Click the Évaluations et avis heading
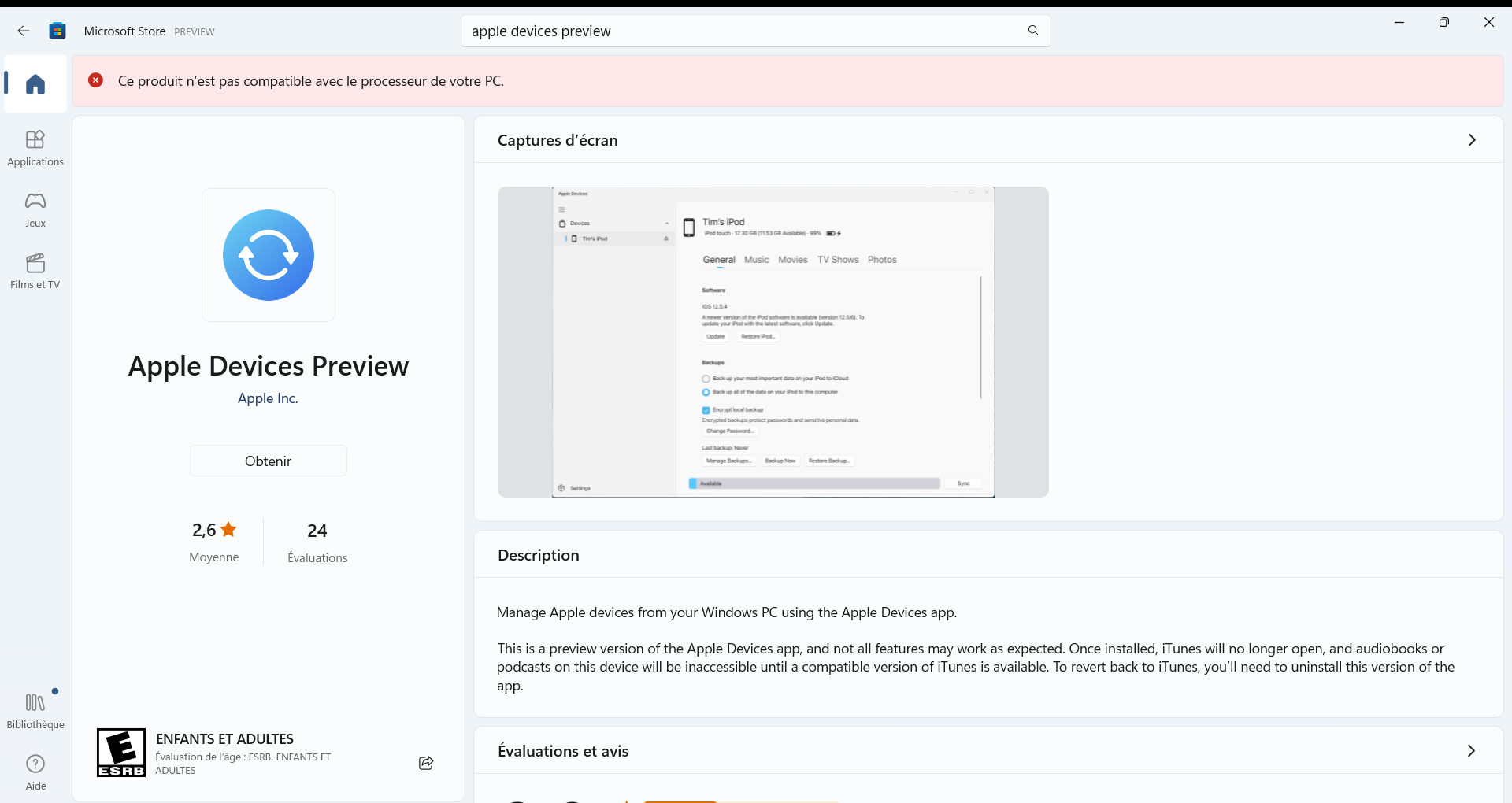This screenshot has width=1512, height=803. pos(563,751)
